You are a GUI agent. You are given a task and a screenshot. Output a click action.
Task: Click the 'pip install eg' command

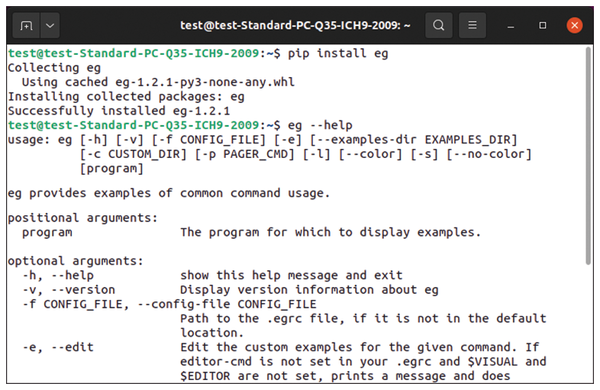click(x=338, y=53)
